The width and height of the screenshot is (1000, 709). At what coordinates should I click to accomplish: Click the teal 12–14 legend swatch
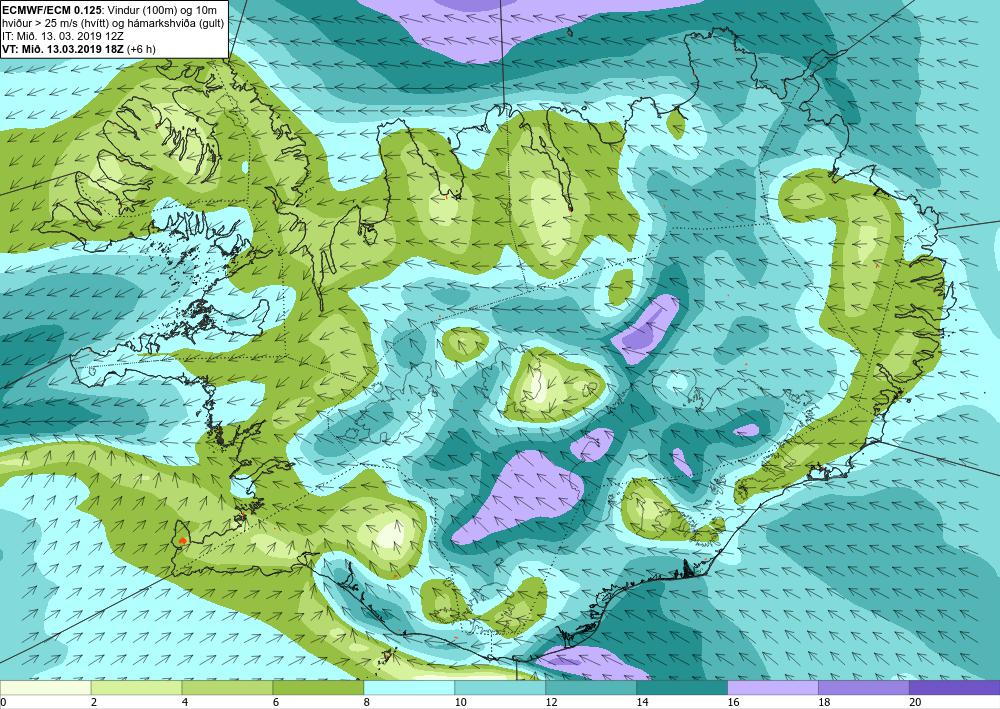[591, 688]
